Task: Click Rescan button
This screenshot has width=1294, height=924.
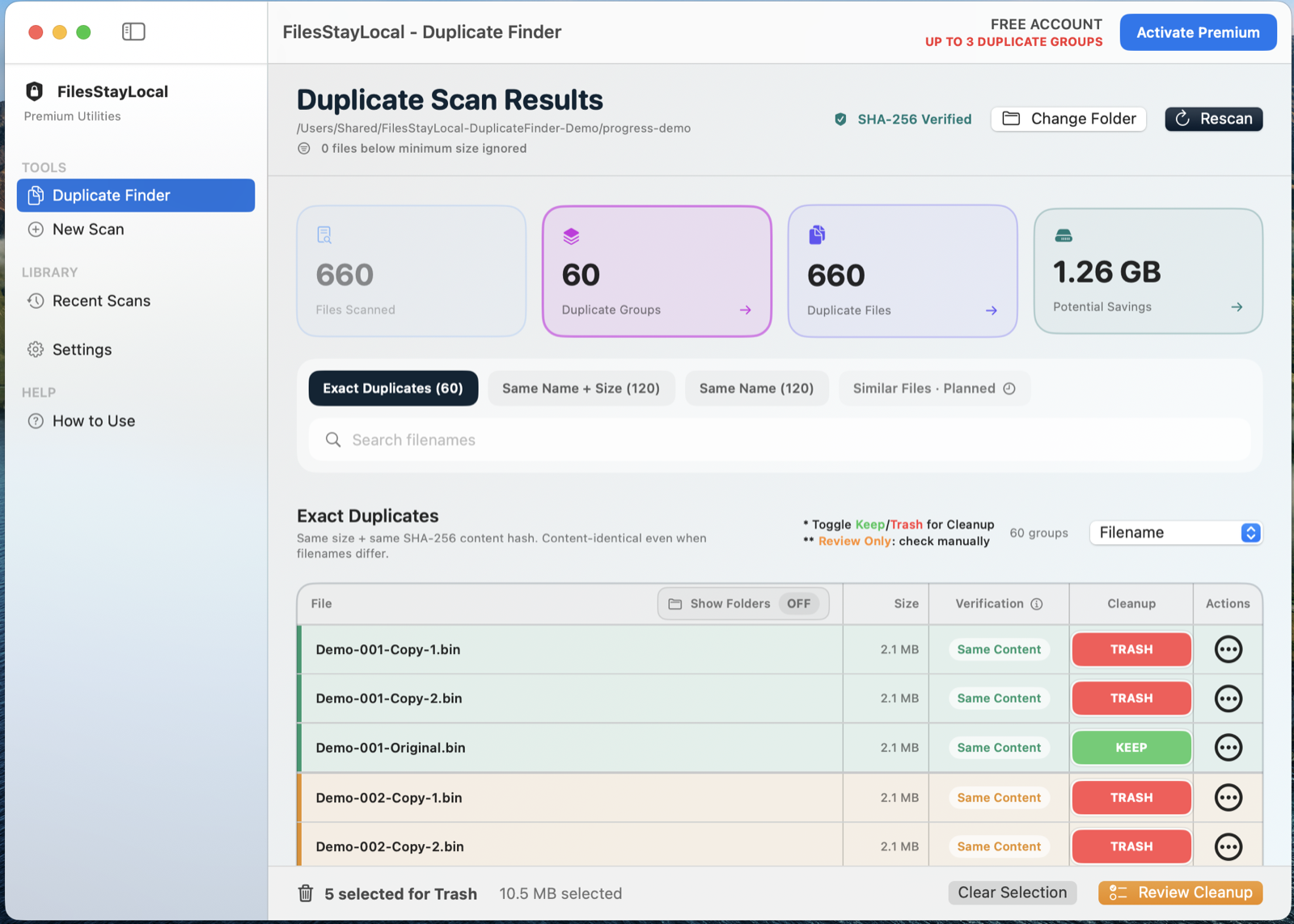Action: pos(1213,119)
